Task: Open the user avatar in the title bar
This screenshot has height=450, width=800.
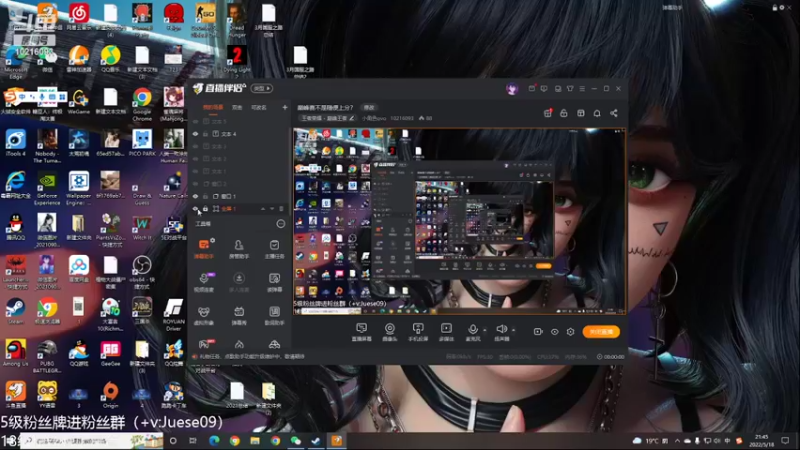Action: click(x=512, y=89)
